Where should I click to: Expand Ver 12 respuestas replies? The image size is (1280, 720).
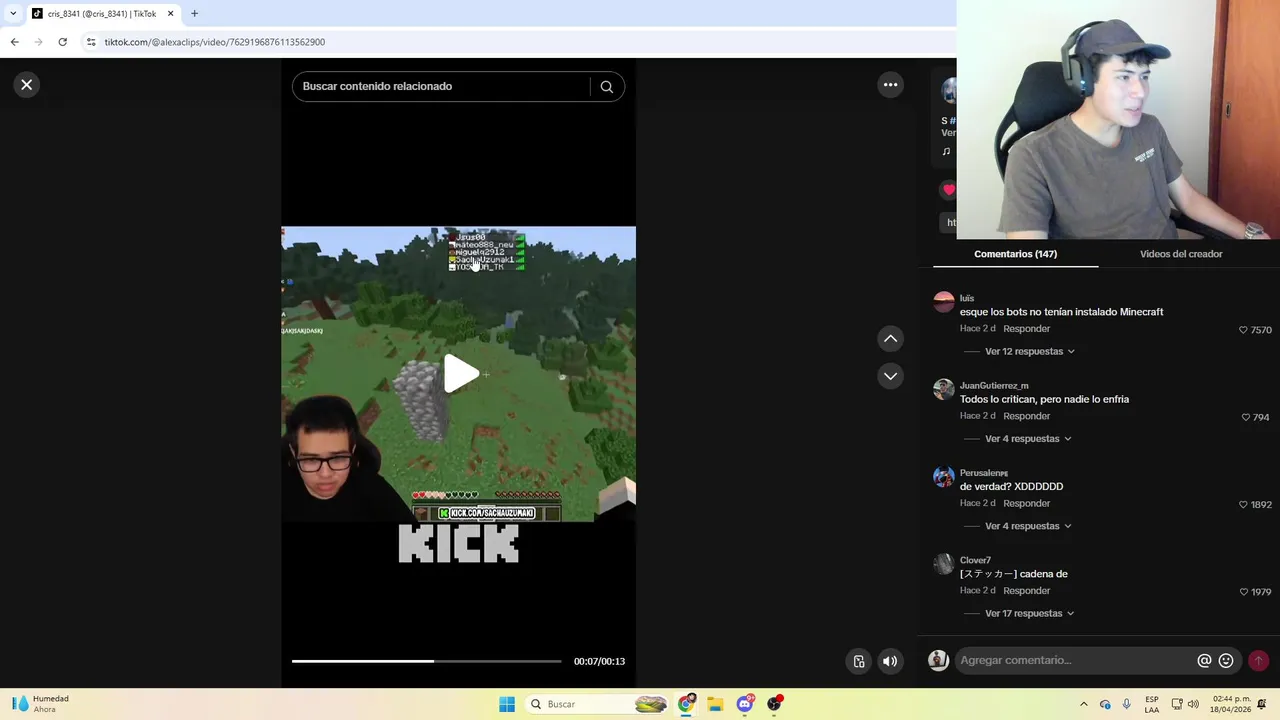[x=1029, y=352]
